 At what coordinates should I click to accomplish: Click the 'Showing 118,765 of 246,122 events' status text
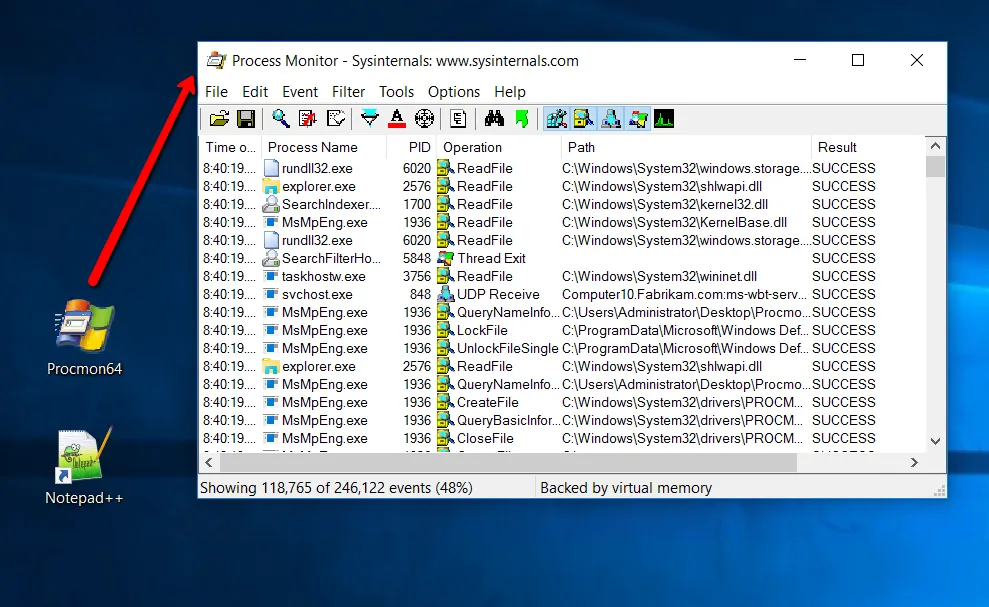336,488
